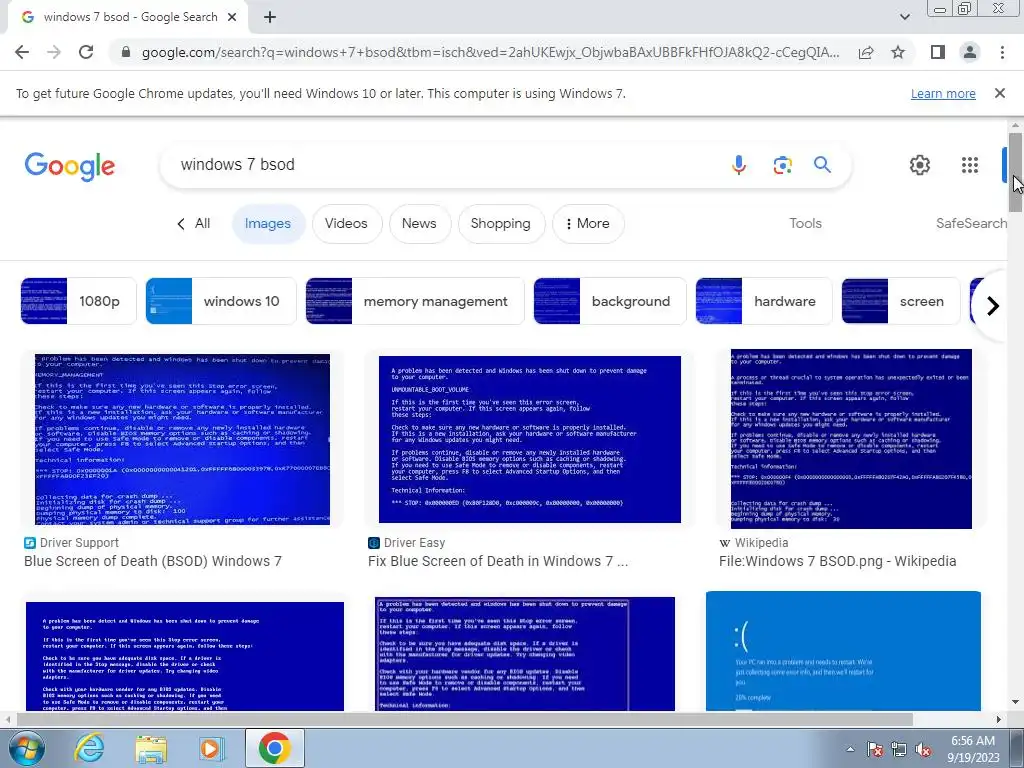Viewport: 1024px width, 768px height.
Task: Click the browser forward arrow
Action: point(54,52)
